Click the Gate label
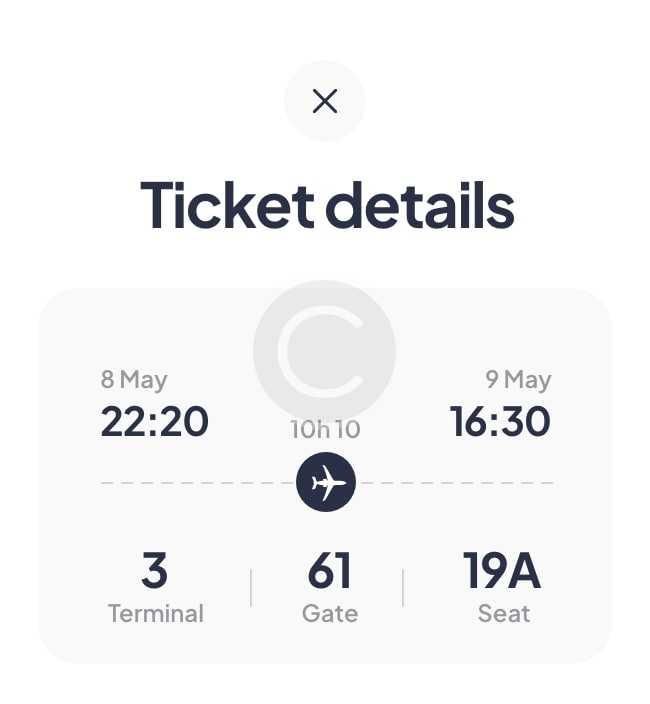The height and width of the screenshot is (704, 650). coord(329,613)
